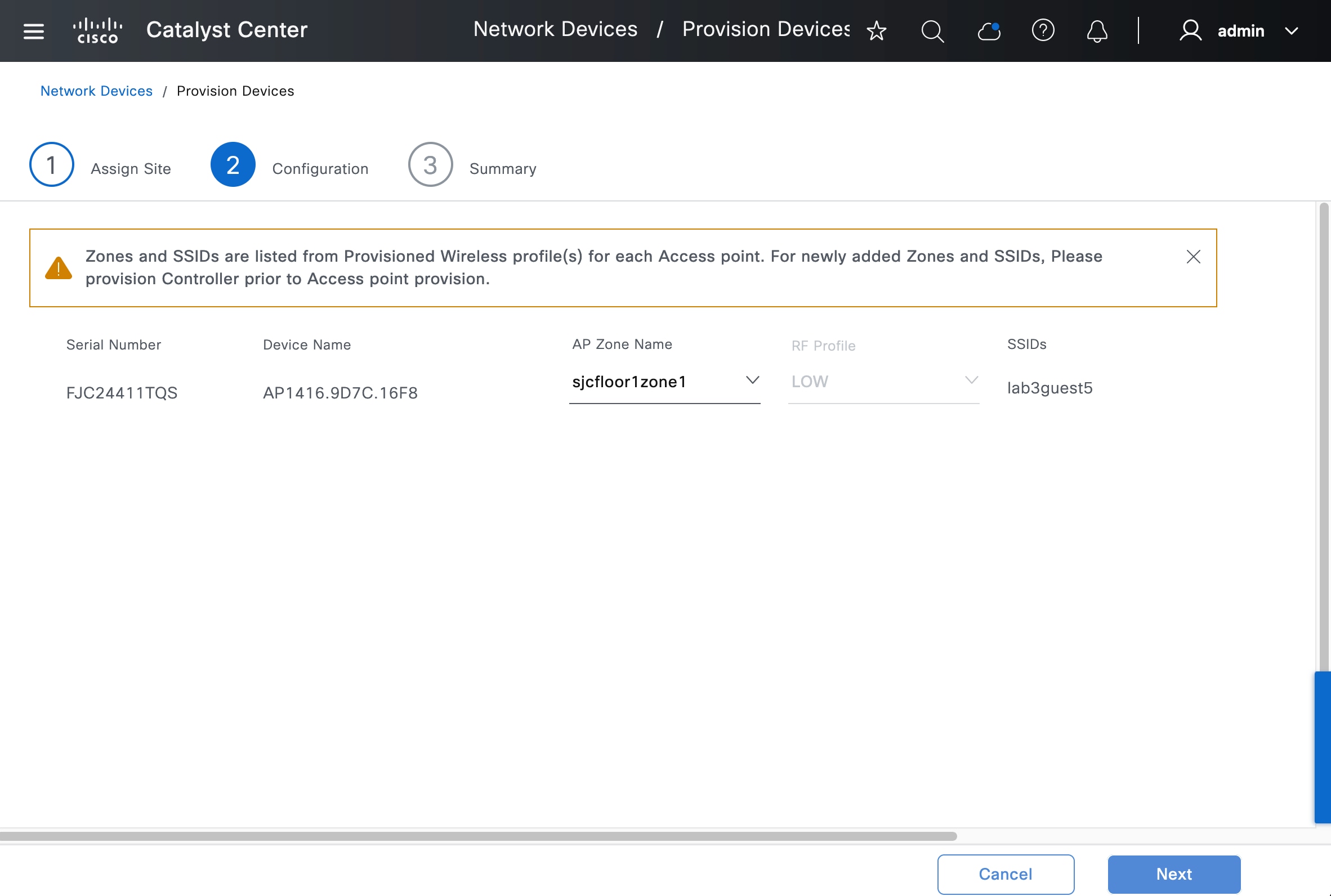Click the Cisco logo icon
The image size is (1331, 896).
[x=98, y=31]
